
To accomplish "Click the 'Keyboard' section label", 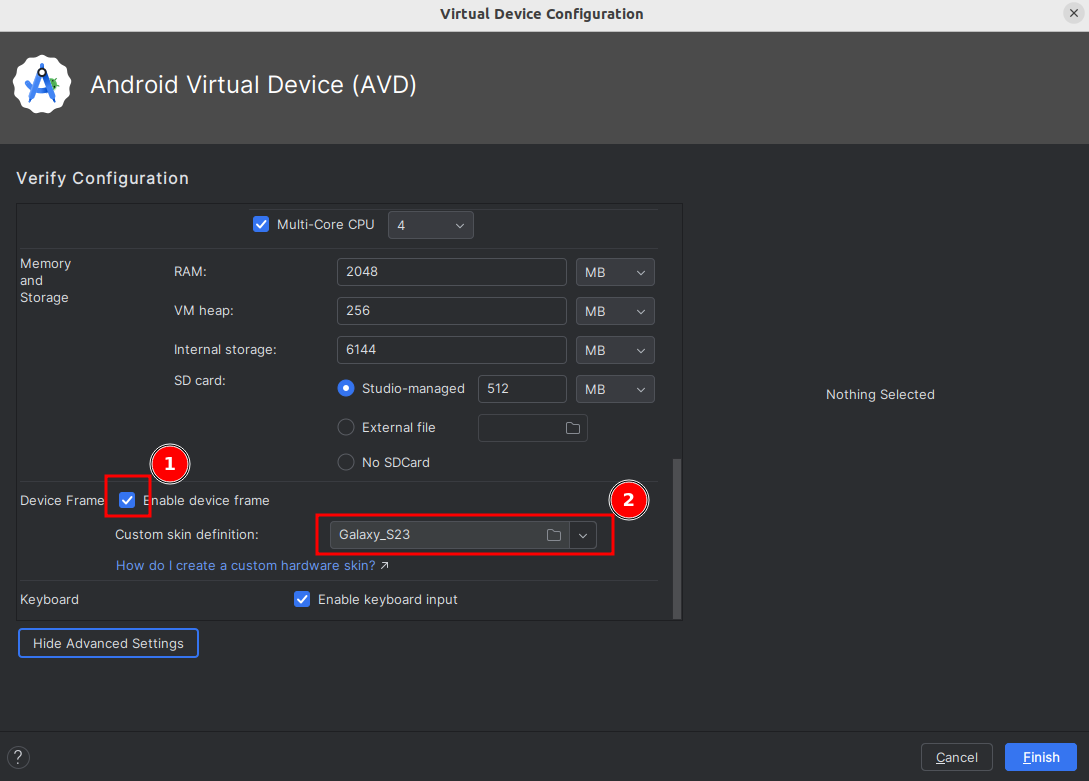I will (x=49, y=599).
